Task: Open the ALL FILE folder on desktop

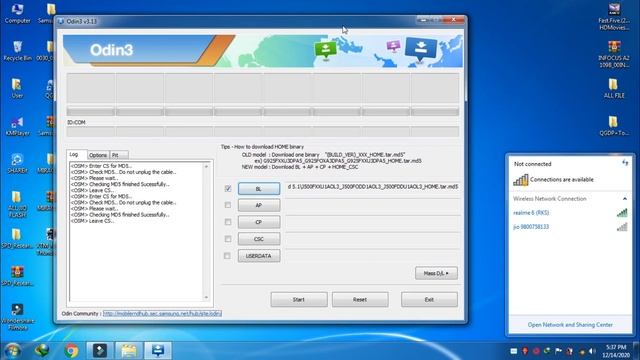Action: pyautogui.click(x=614, y=88)
